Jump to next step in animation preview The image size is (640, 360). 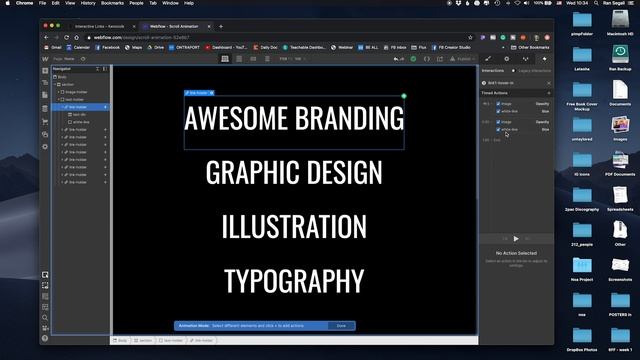[528, 239]
